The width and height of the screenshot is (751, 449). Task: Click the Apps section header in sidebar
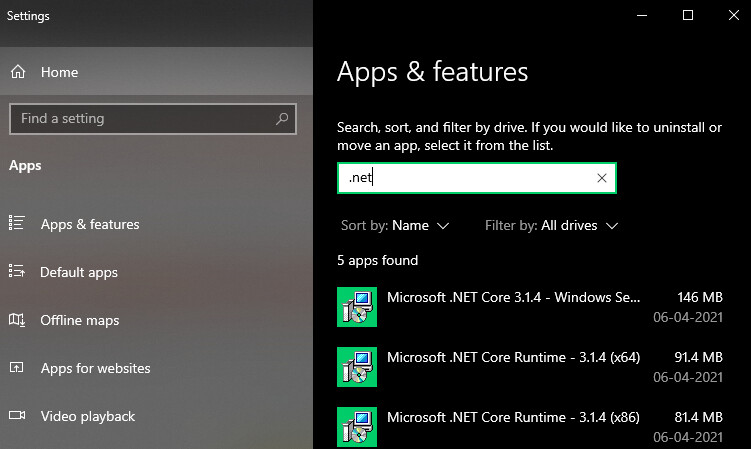pos(25,166)
